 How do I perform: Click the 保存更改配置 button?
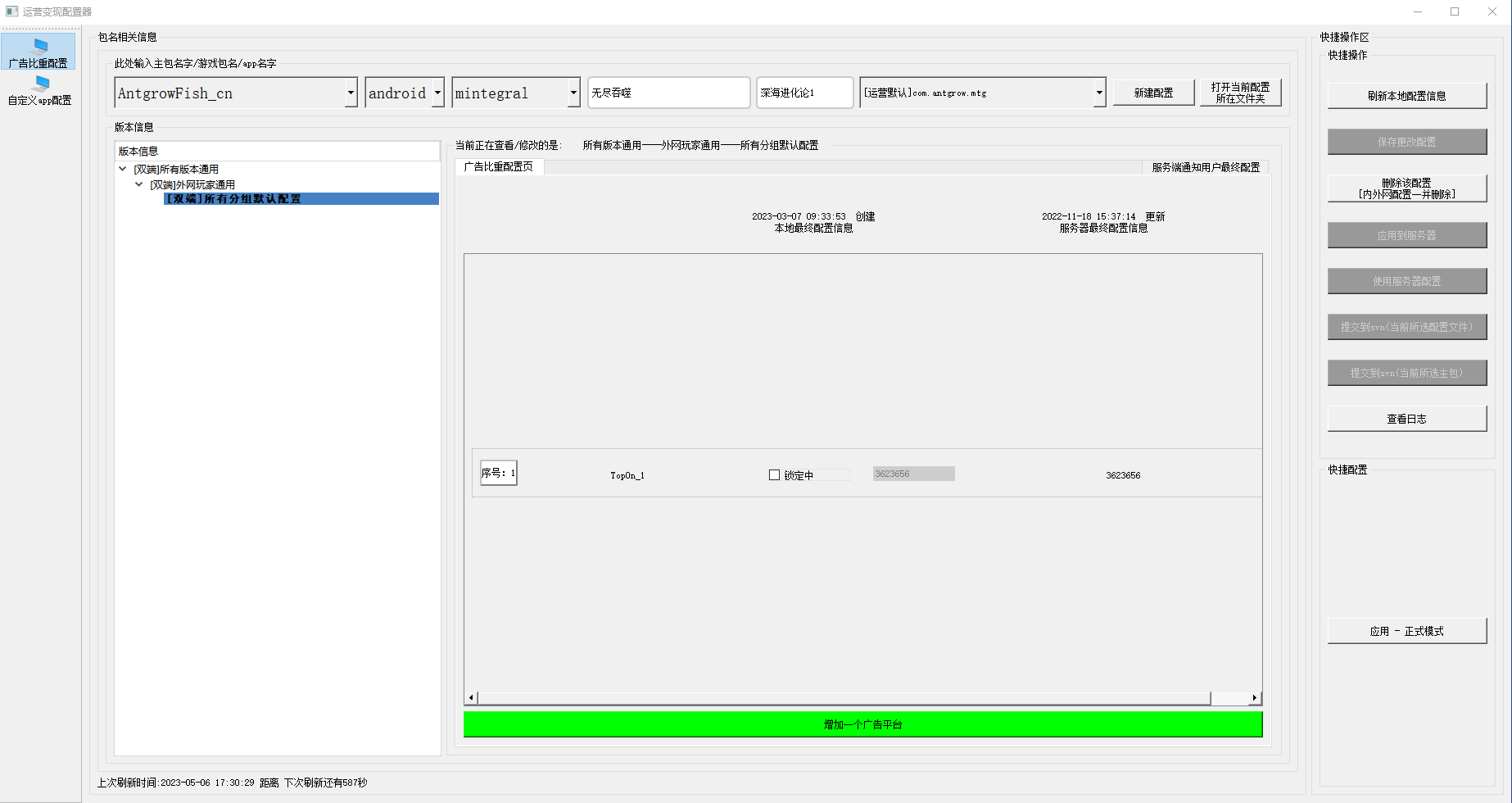pos(1406,142)
